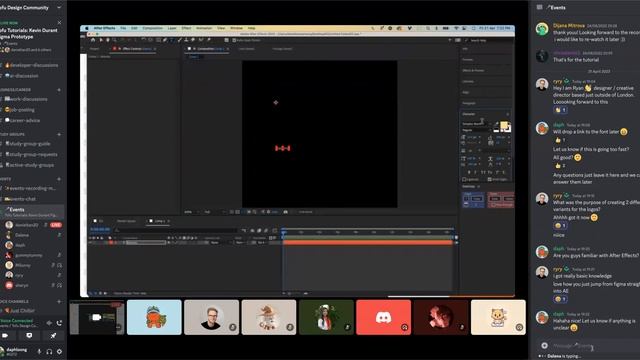Open the active-study-groups channel
This screenshot has width=640, height=360.
tap(29, 165)
